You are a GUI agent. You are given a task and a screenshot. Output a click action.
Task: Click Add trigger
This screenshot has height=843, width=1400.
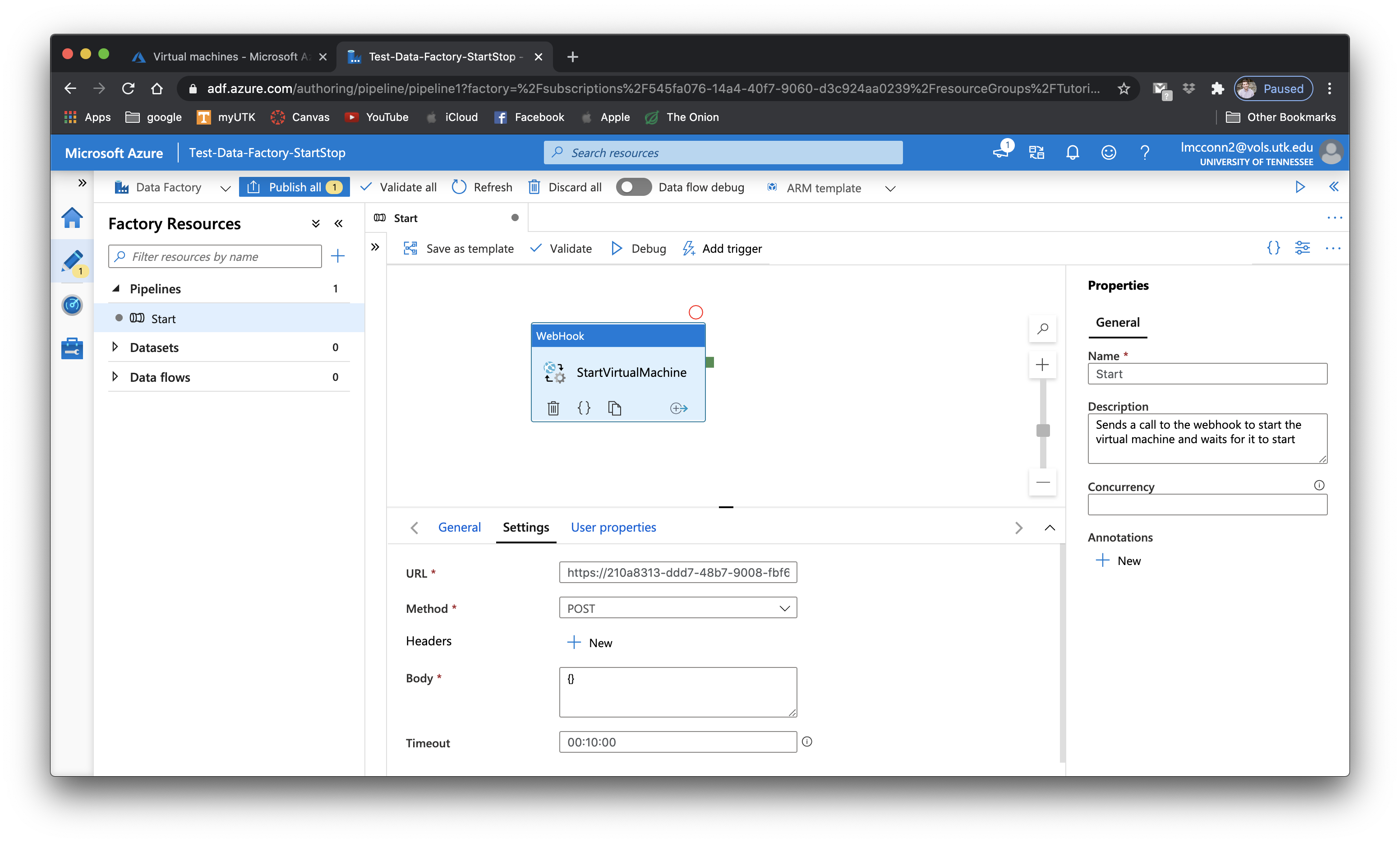(x=722, y=248)
